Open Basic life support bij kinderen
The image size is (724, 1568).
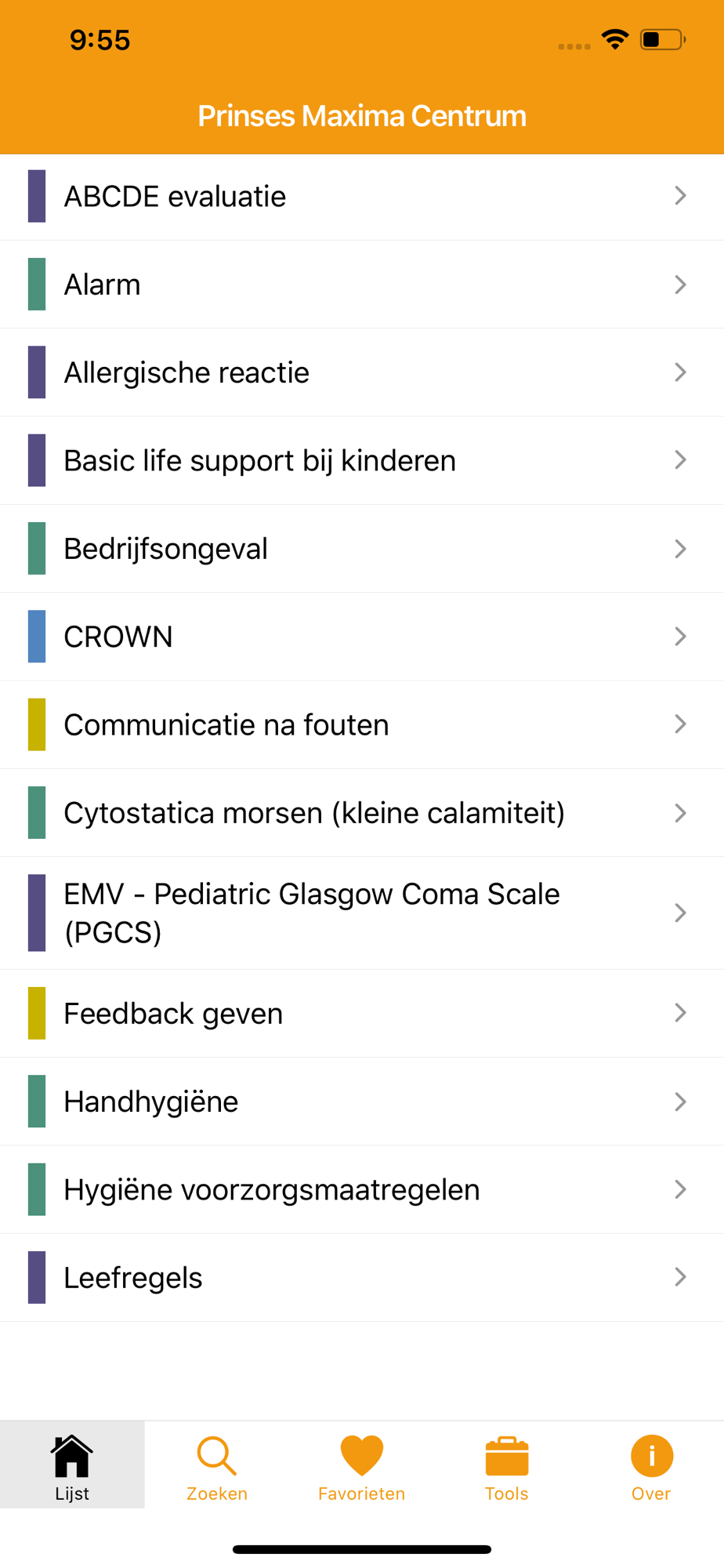pos(362,460)
